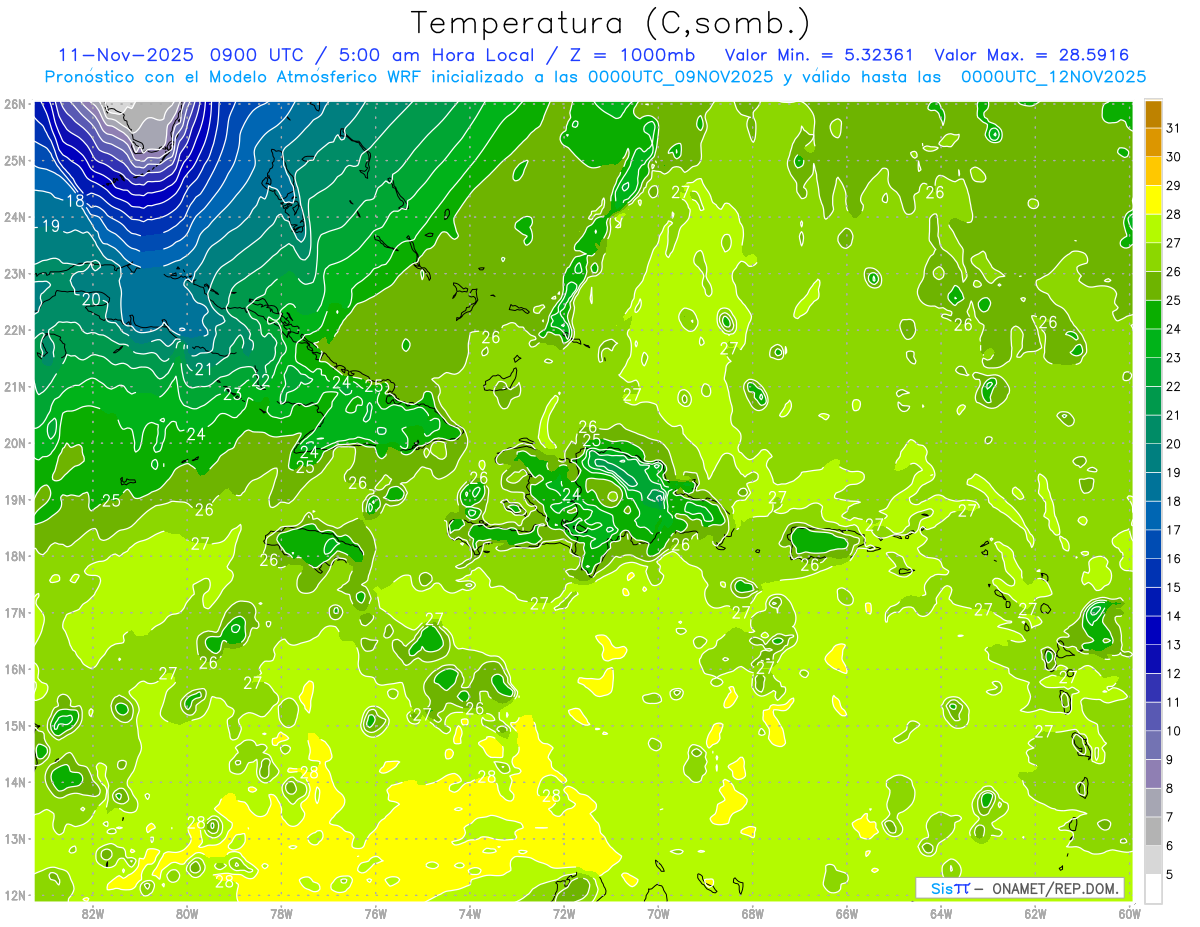
Task: Click the 25N latitude axis label
Action: 14,161
